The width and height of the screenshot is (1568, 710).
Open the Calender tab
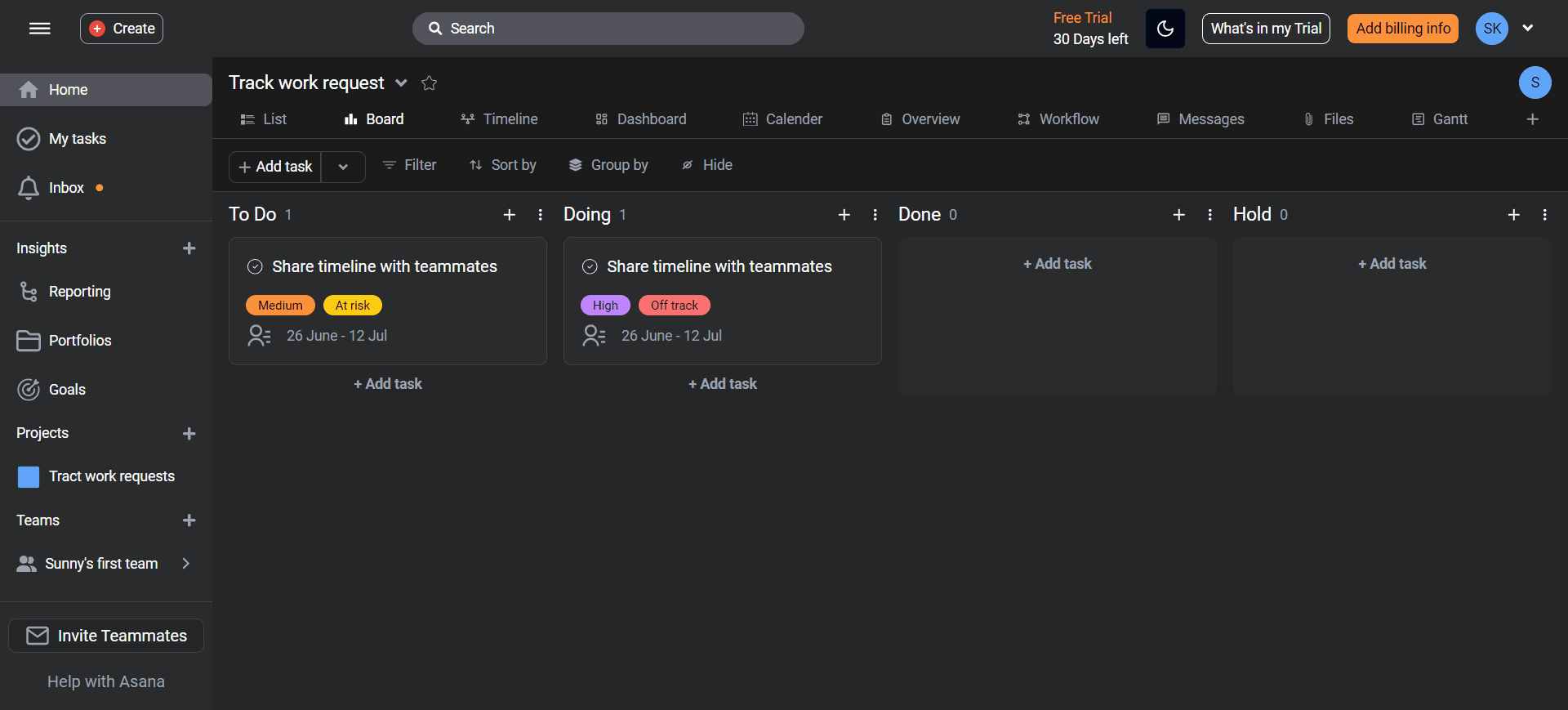click(782, 119)
